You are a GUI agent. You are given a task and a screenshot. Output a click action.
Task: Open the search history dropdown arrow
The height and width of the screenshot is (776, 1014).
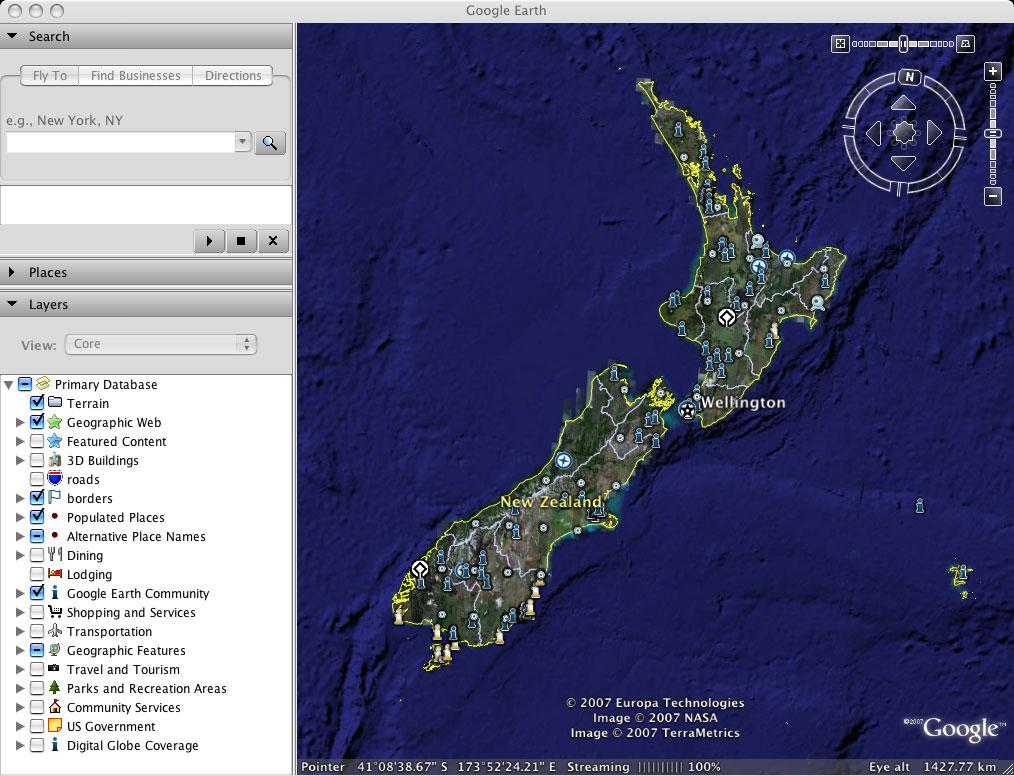point(243,142)
